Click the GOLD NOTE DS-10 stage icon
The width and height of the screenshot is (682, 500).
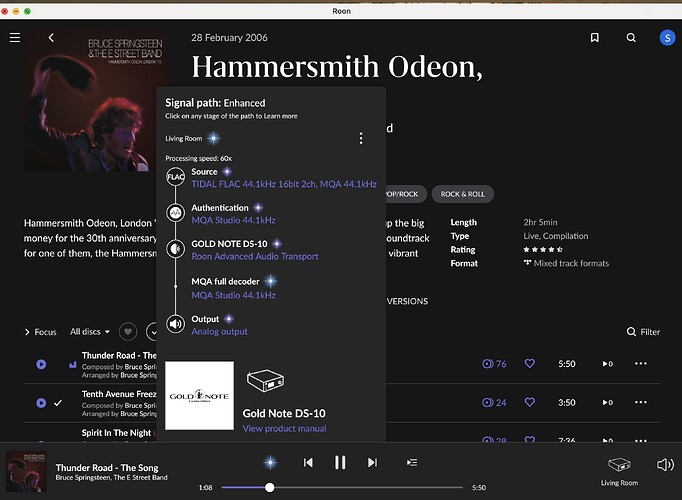pyautogui.click(x=175, y=249)
